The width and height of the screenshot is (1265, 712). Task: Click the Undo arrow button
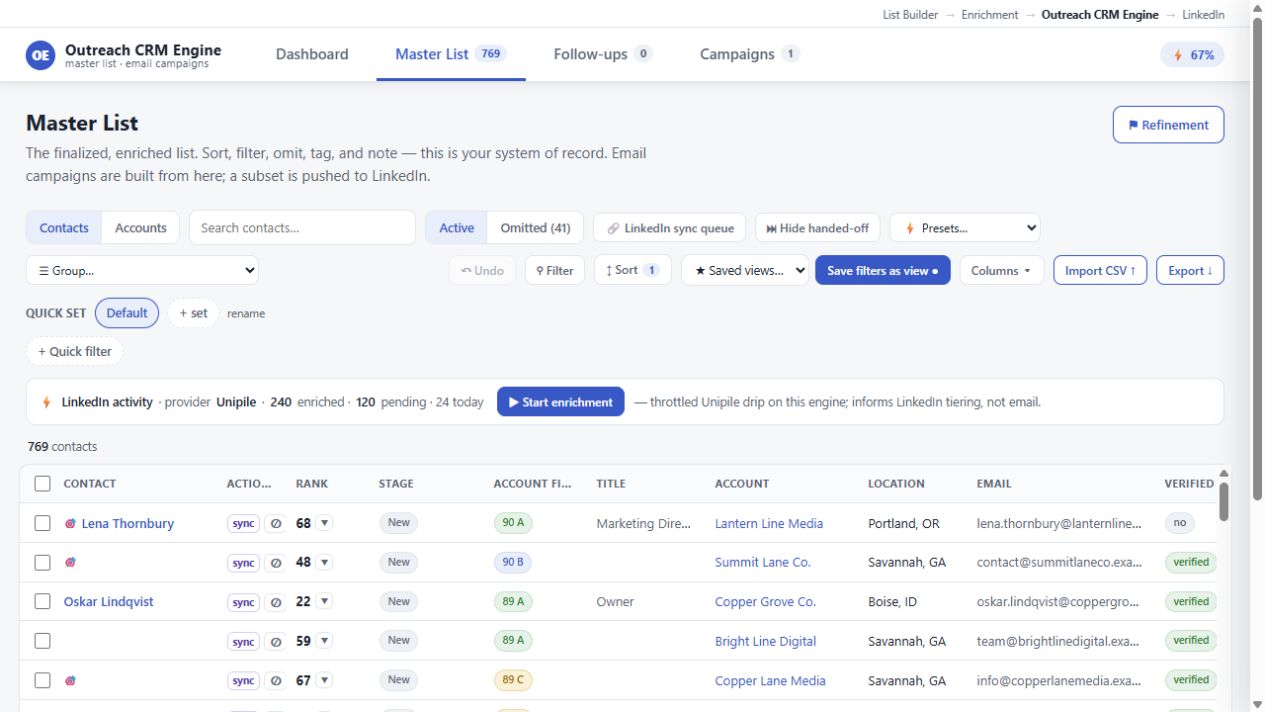482,270
